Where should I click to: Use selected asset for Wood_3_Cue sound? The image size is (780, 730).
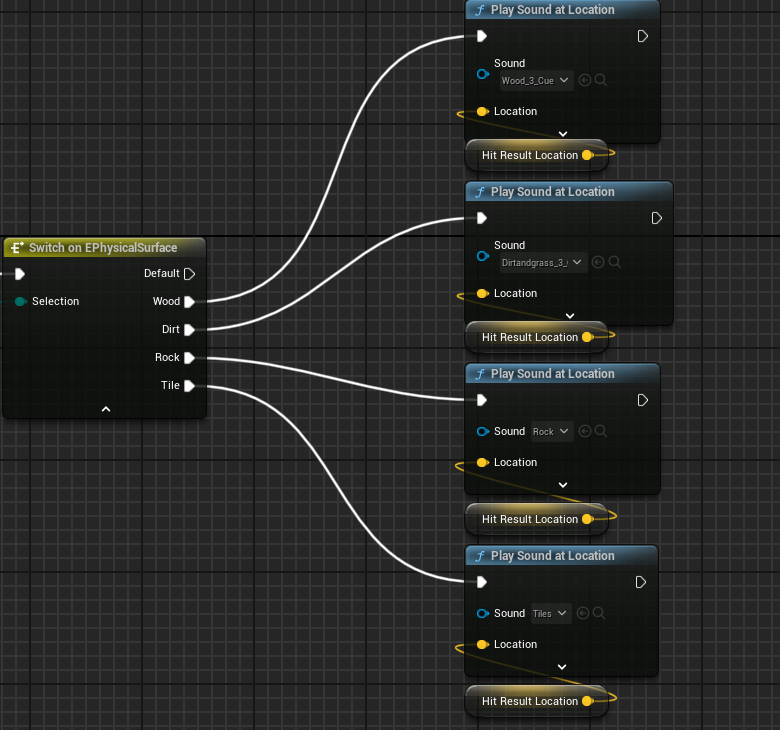[585, 80]
